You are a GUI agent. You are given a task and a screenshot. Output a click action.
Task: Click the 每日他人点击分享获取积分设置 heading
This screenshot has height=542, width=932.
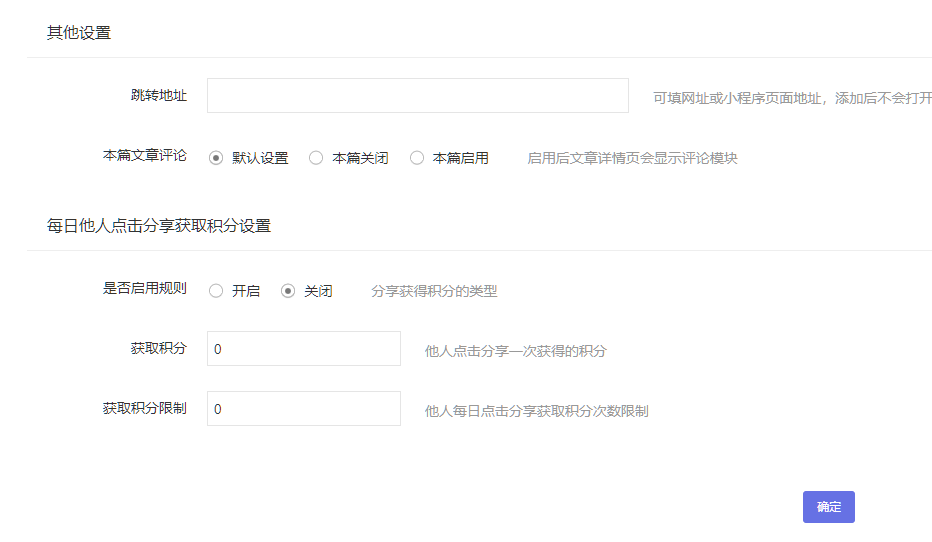pos(159,226)
